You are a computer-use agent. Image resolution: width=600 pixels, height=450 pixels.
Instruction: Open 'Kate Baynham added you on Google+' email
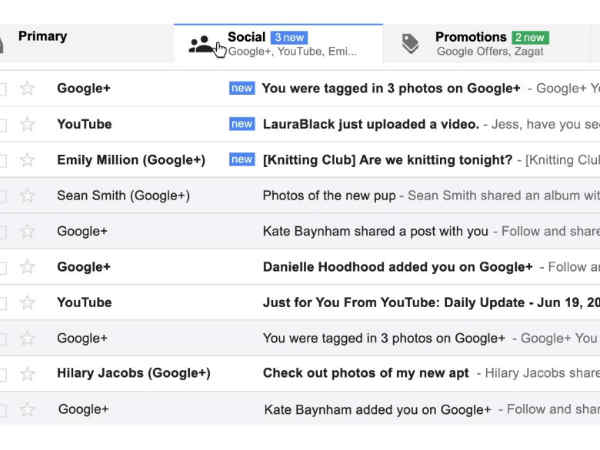[377, 409]
